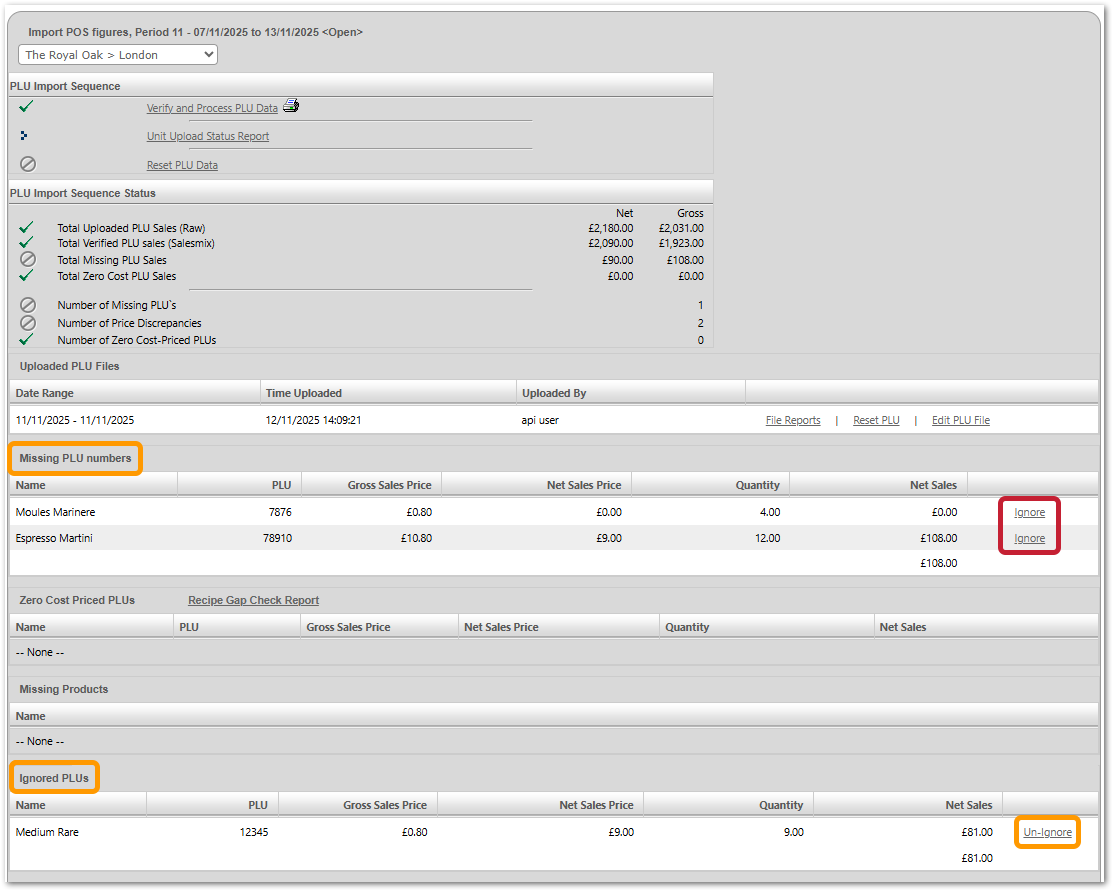Click the prohibited icon beside Reset PLU Data
Image resolution: width=1113 pixels, height=891 pixels.
(28, 164)
